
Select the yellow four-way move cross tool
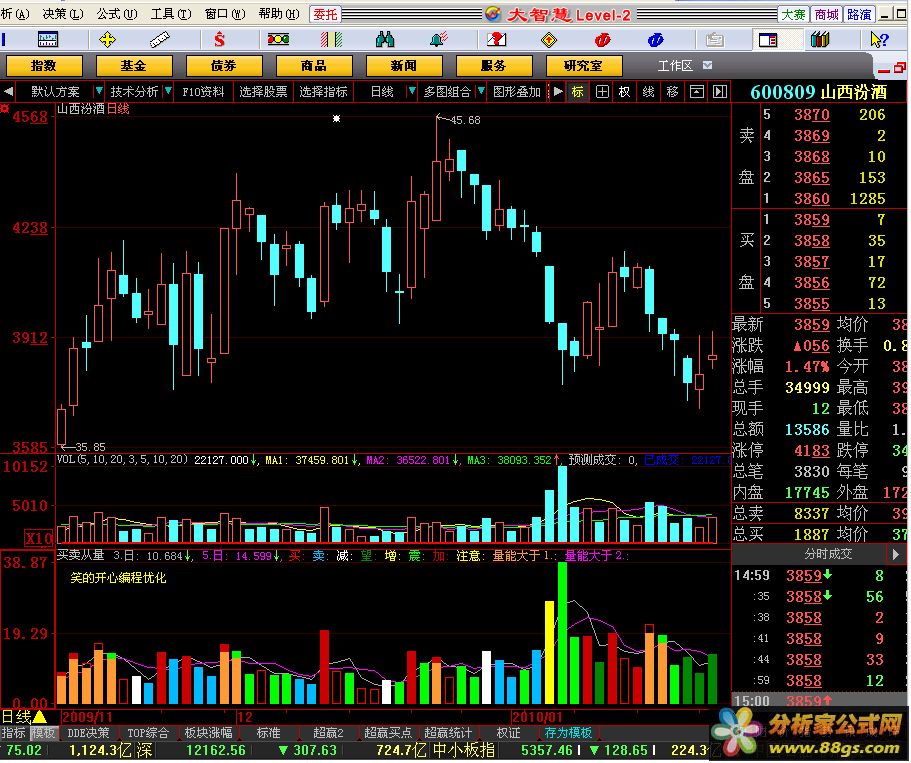click(107, 40)
